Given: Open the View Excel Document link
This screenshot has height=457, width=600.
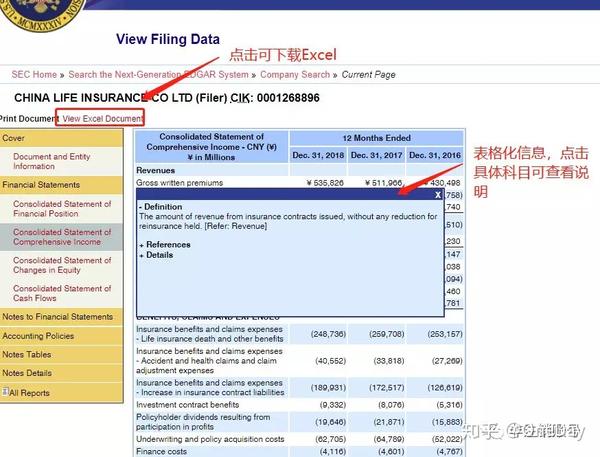Looking at the screenshot, I should pyautogui.click(x=103, y=119).
